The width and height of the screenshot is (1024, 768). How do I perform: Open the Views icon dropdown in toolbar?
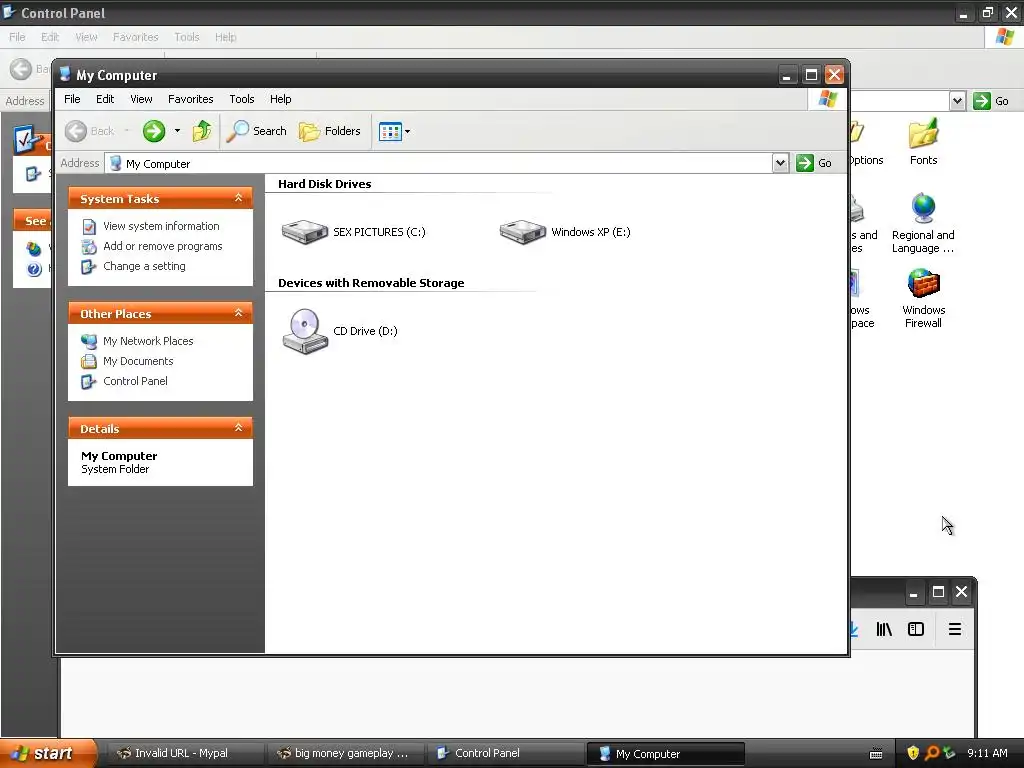[394, 131]
